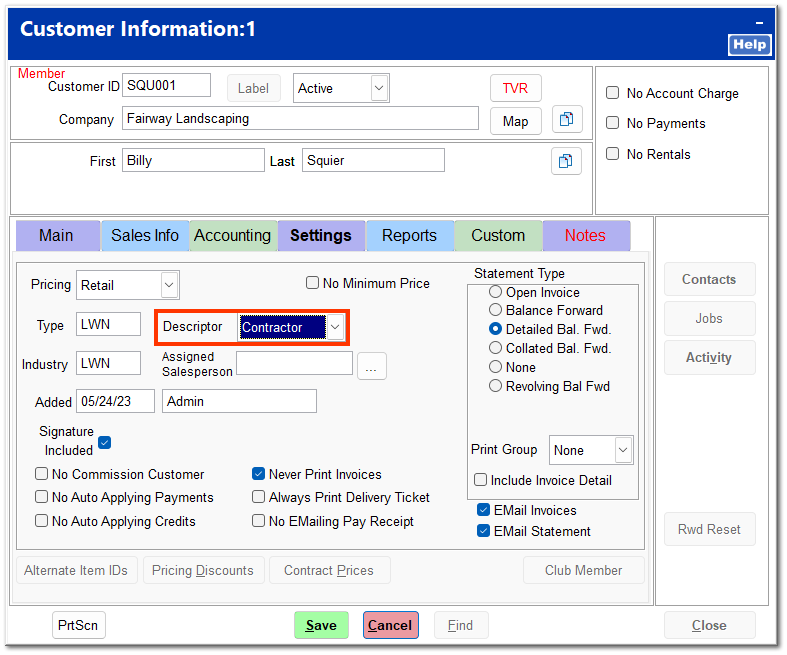Open the Notes tab

(x=585, y=236)
